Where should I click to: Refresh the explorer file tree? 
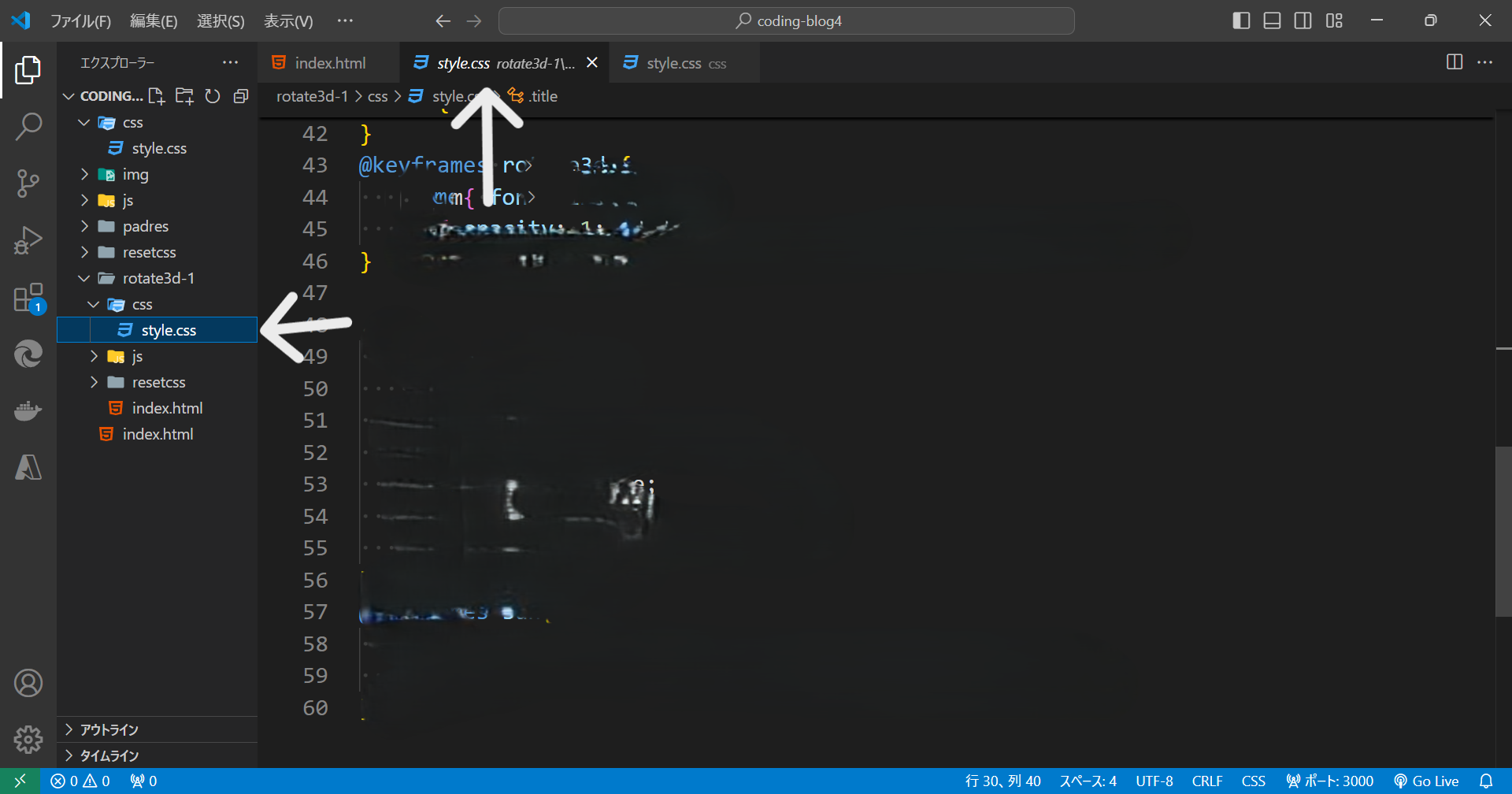pos(213,96)
